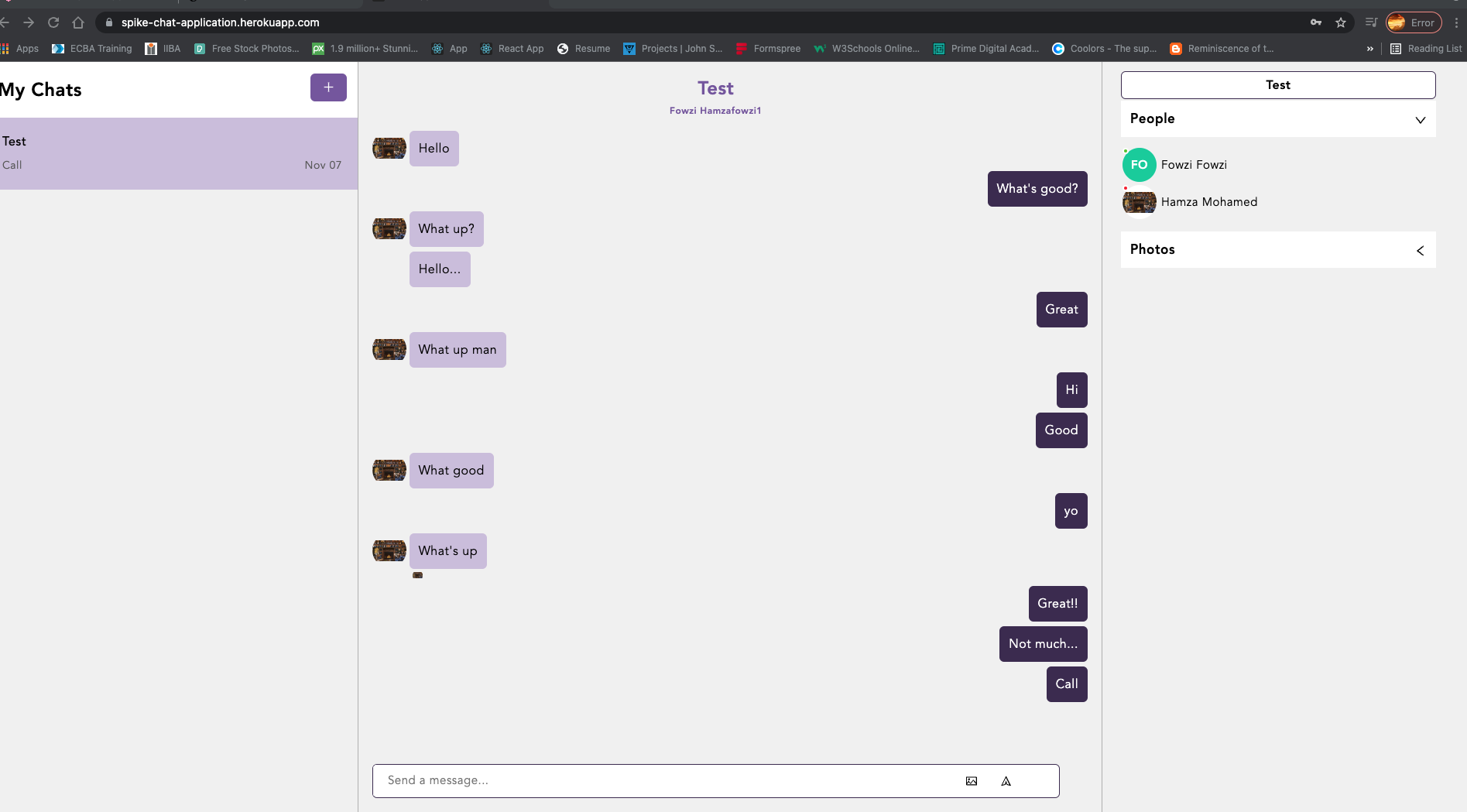Click the "Call" message bubble
The height and width of the screenshot is (812, 1467).
1067,684
